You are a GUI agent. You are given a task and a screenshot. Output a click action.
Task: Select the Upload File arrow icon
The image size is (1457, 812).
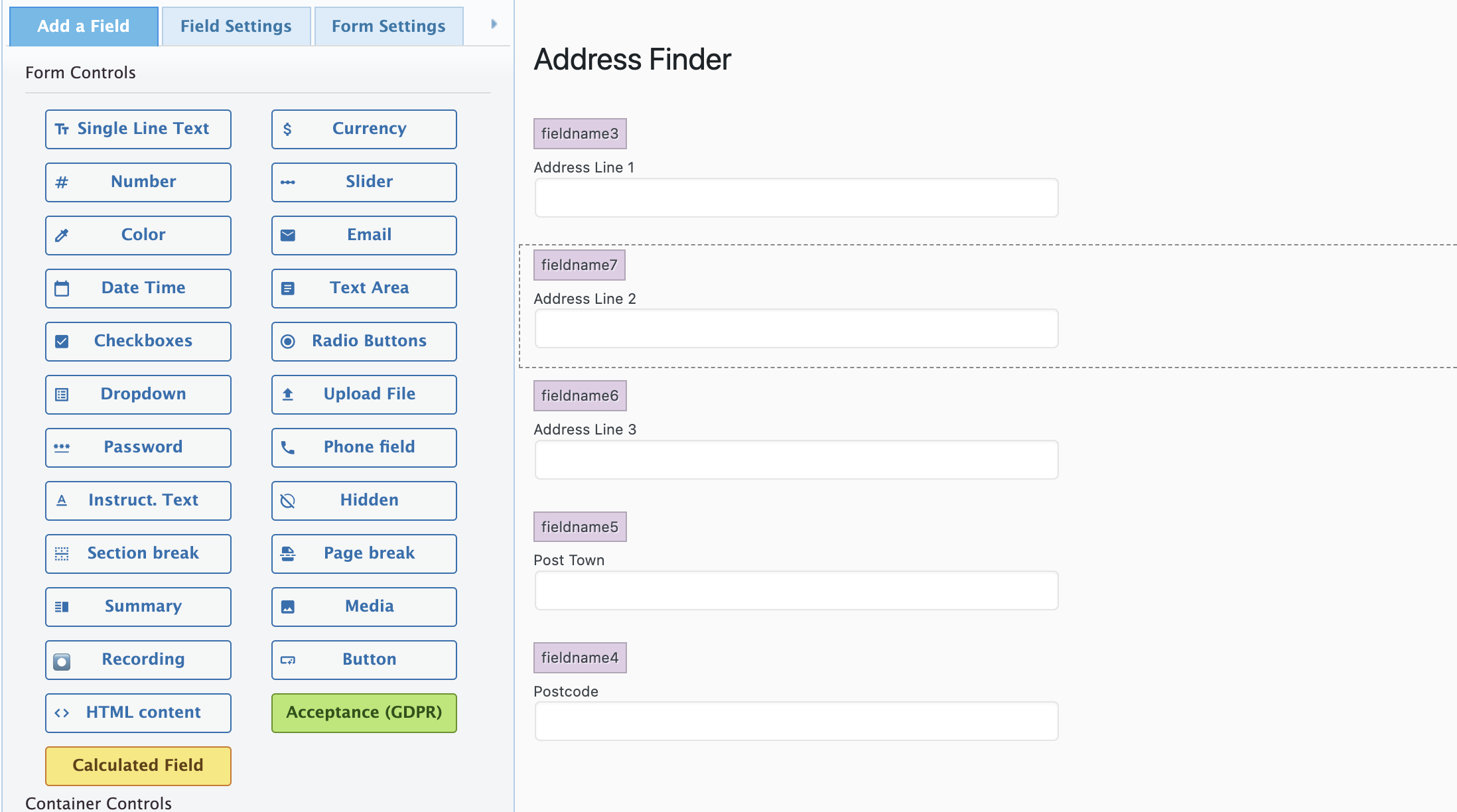[288, 394]
